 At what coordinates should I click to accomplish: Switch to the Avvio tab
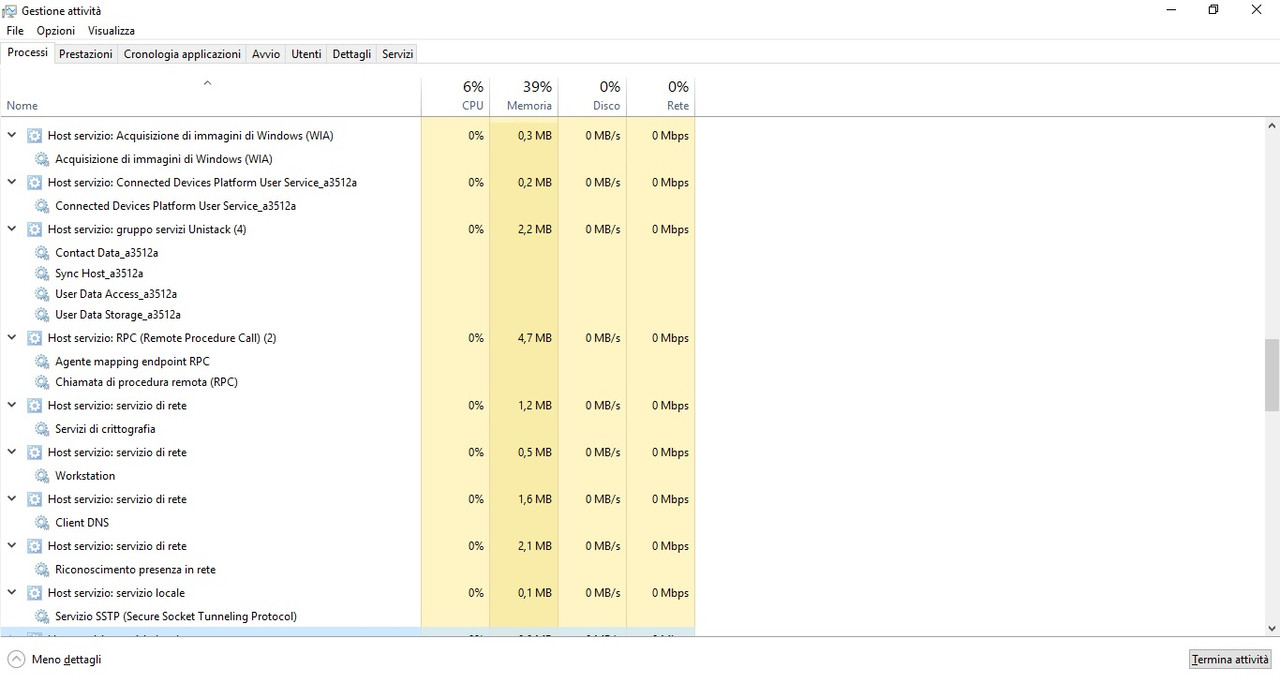tap(266, 54)
